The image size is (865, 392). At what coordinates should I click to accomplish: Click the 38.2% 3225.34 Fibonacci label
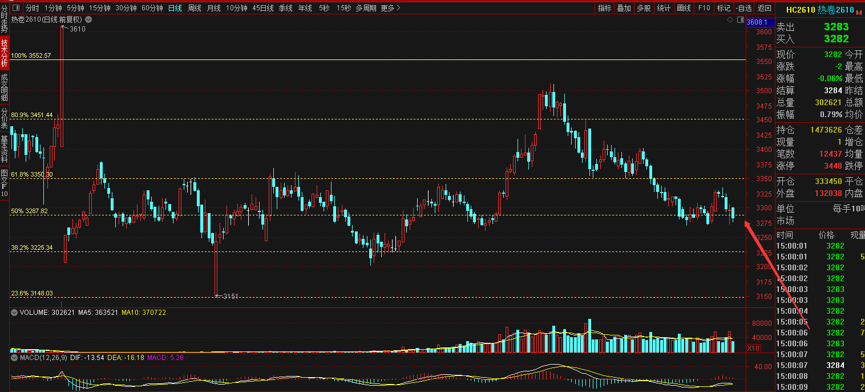tap(32, 248)
